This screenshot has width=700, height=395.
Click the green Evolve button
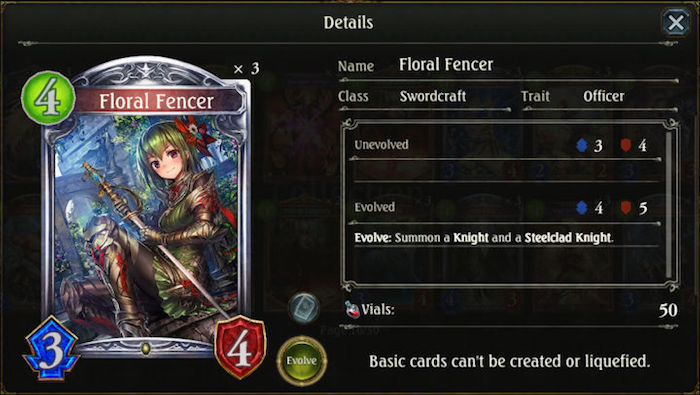302,361
